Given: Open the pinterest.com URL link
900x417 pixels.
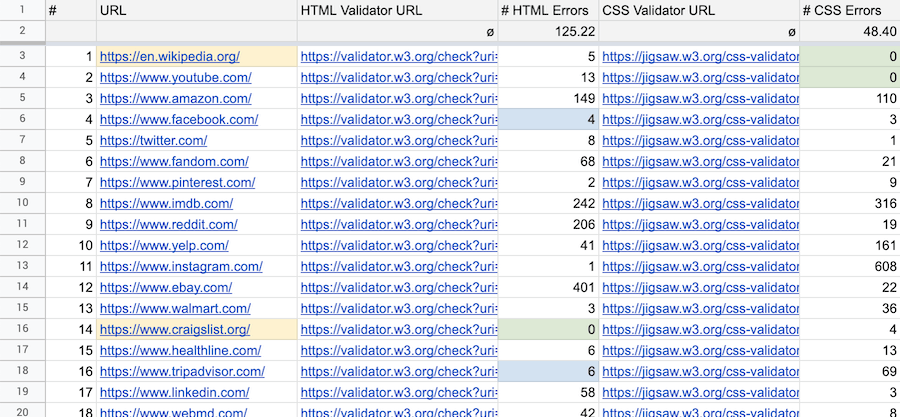Looking at the screenshot, I should click(177, 183).
